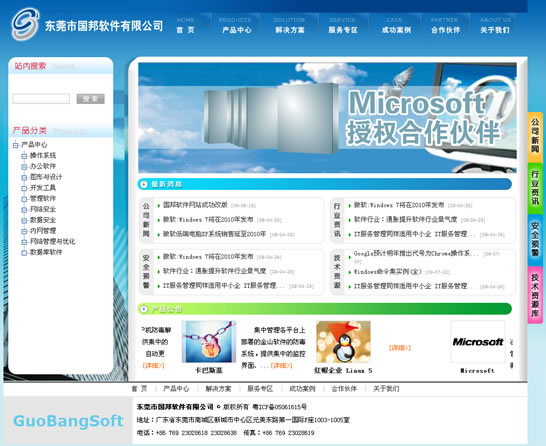Open 服务专区 in the footer navigation

[x=260, y=389]
